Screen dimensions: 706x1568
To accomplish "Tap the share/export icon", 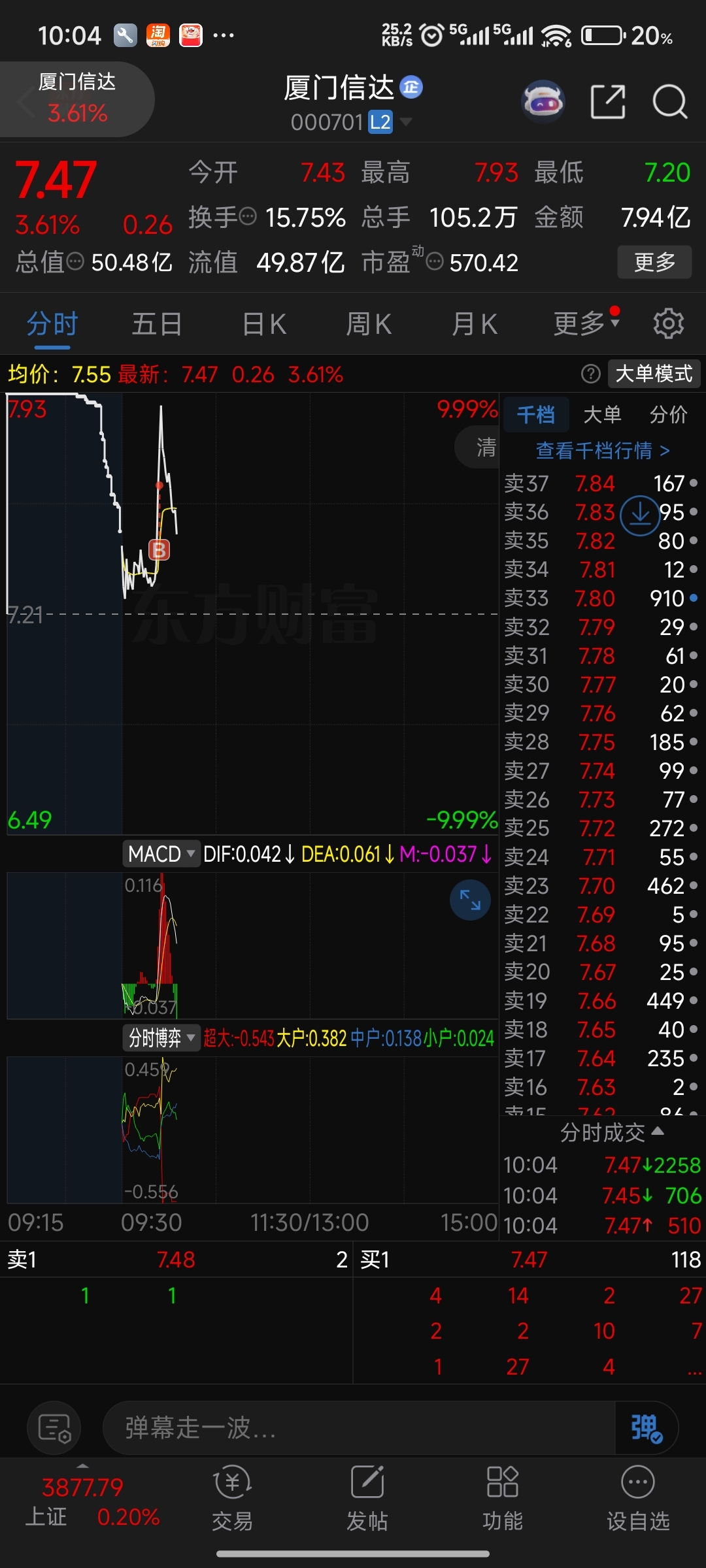I will (608, 102).
